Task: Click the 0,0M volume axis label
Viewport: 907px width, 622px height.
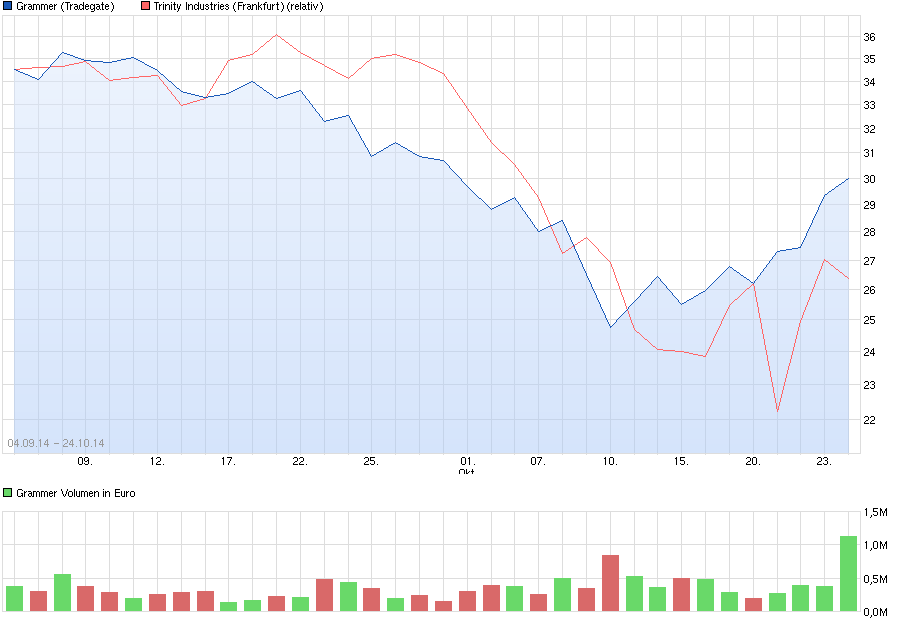Action: (875, 612)
